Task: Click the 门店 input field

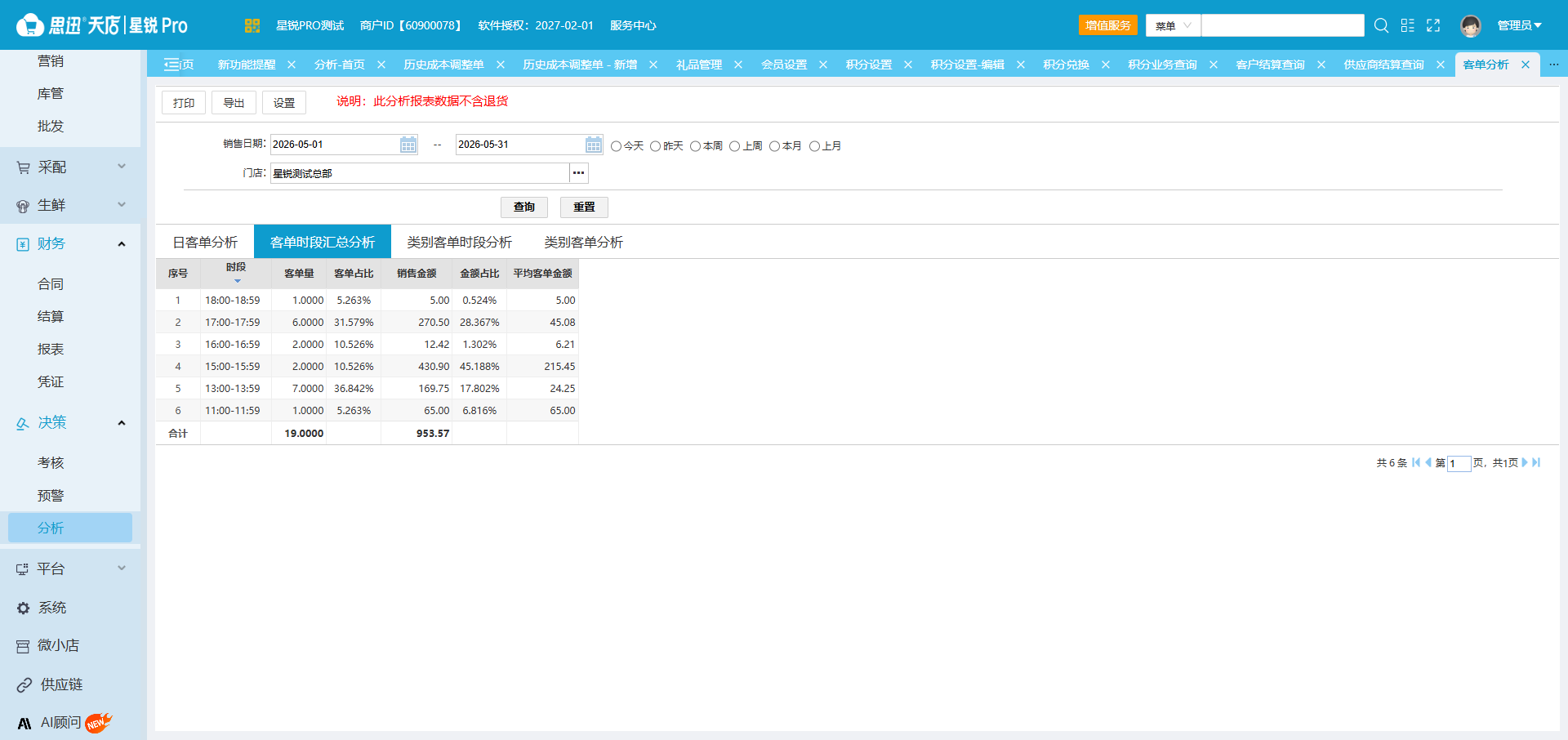Action: tap(420, 173)
